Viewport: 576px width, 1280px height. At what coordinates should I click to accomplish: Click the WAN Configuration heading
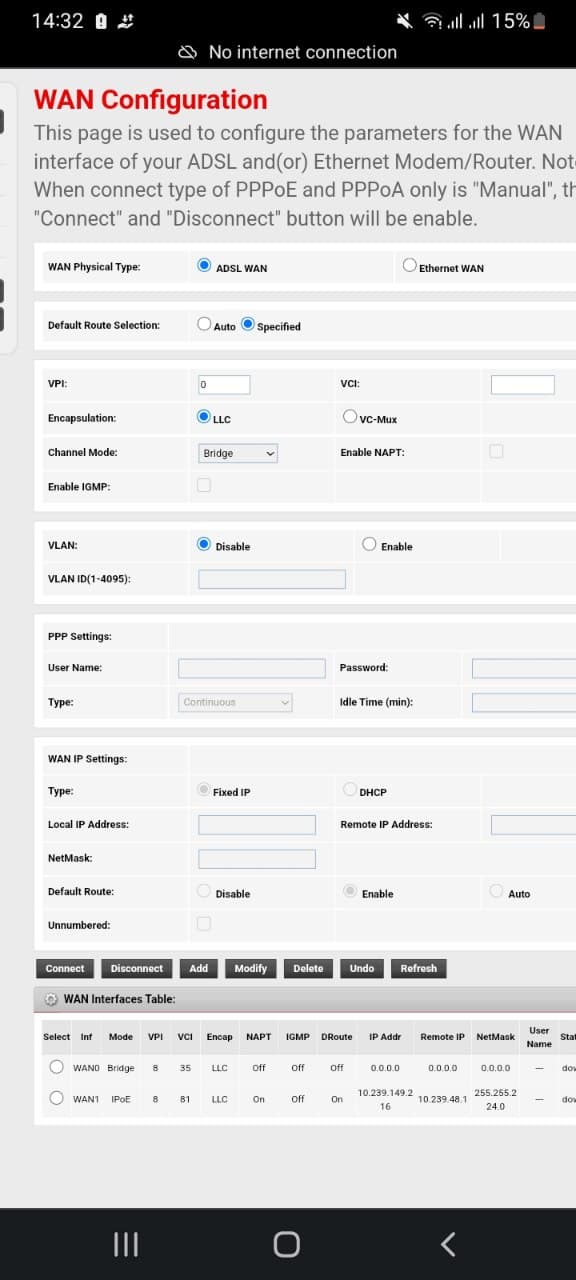pyautogui.click(x=151, y=99)
